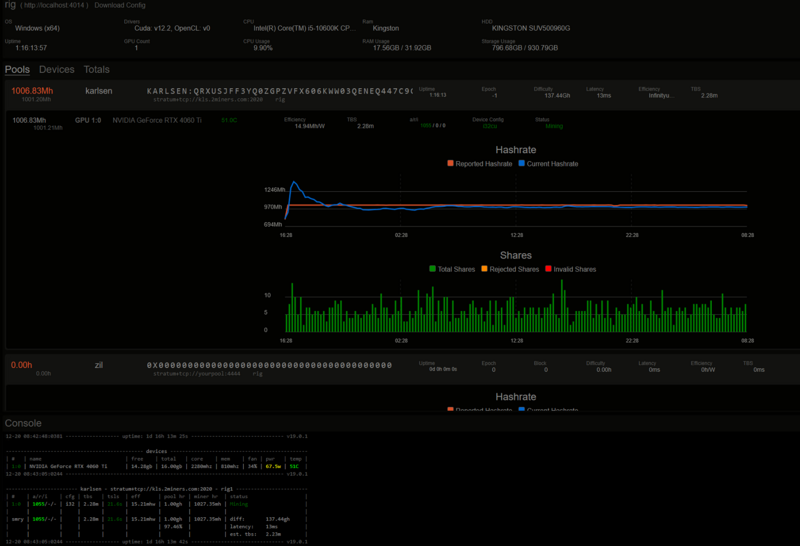Click the KINGSTON SUV500960G HDD value

tap(531, 28)
